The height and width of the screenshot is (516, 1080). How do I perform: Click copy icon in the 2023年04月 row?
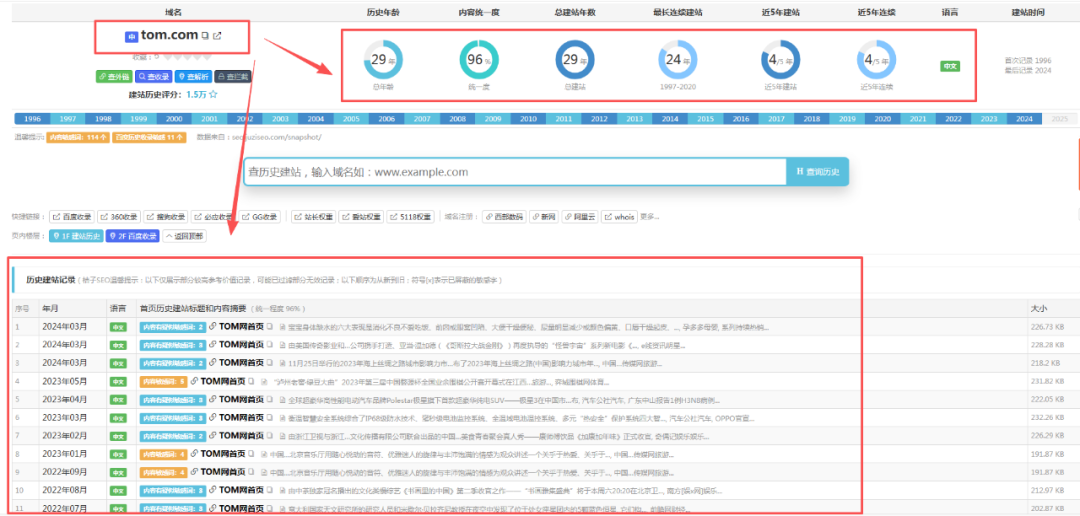270,399
